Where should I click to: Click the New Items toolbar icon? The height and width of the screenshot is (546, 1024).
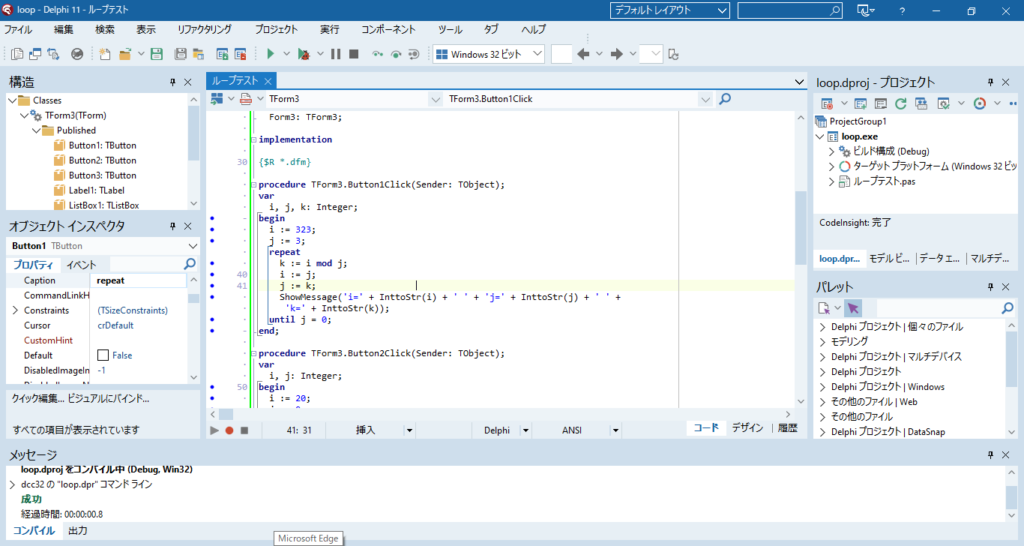[x=104, y=54]
